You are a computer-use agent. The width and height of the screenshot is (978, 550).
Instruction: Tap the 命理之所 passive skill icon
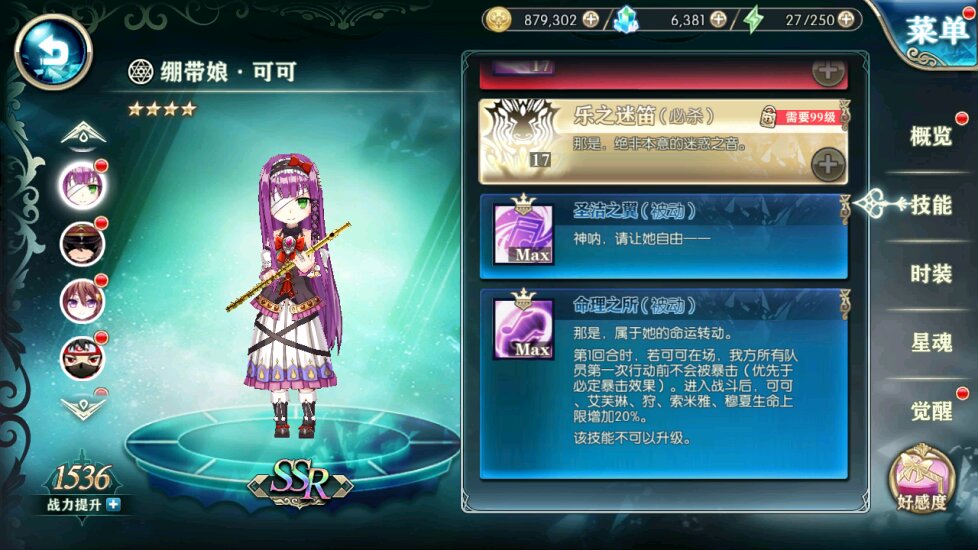tap(523, 329)
